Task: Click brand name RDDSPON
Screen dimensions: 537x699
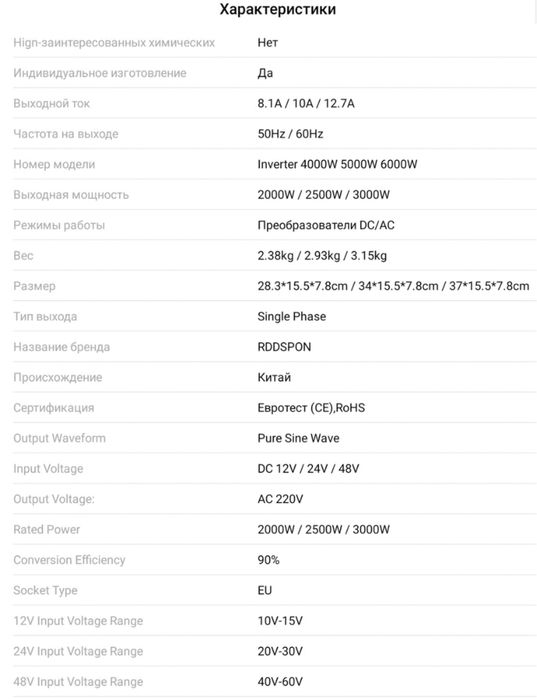Action: (284, 347)
